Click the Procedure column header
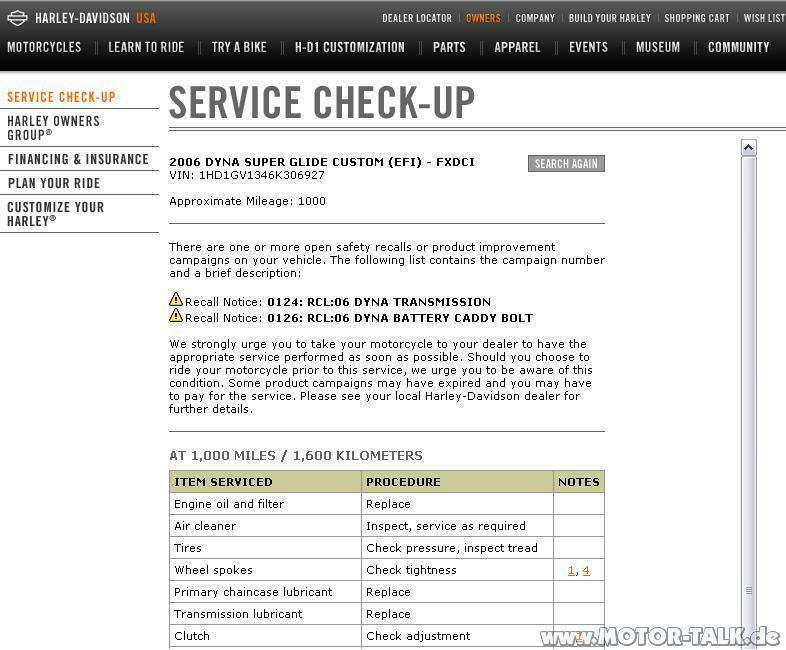786x650 pixels. [x=457, y=482]
